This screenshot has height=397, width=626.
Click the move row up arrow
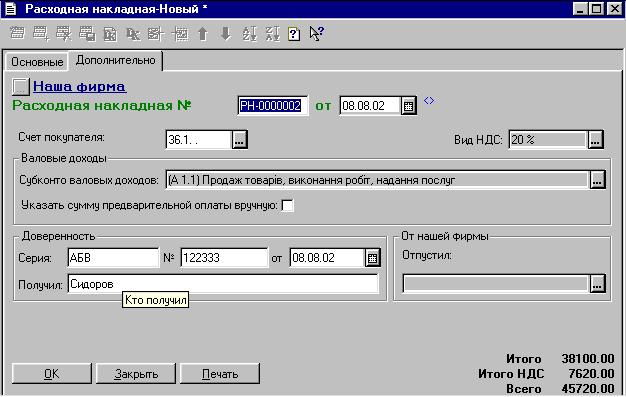tap(203, 34)
